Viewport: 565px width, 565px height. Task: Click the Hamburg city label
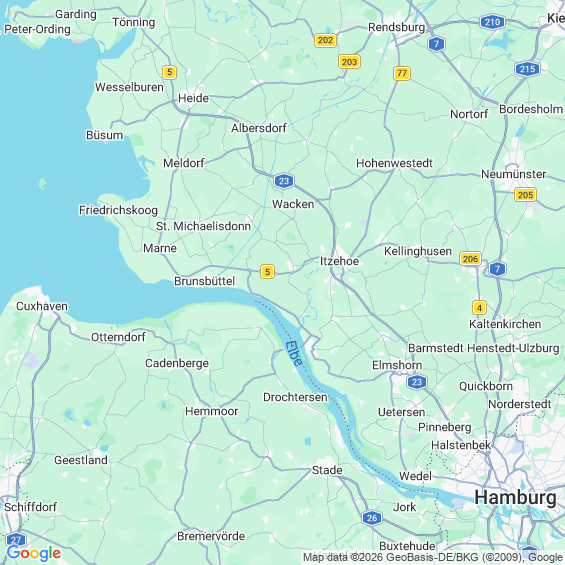[515, 498]
